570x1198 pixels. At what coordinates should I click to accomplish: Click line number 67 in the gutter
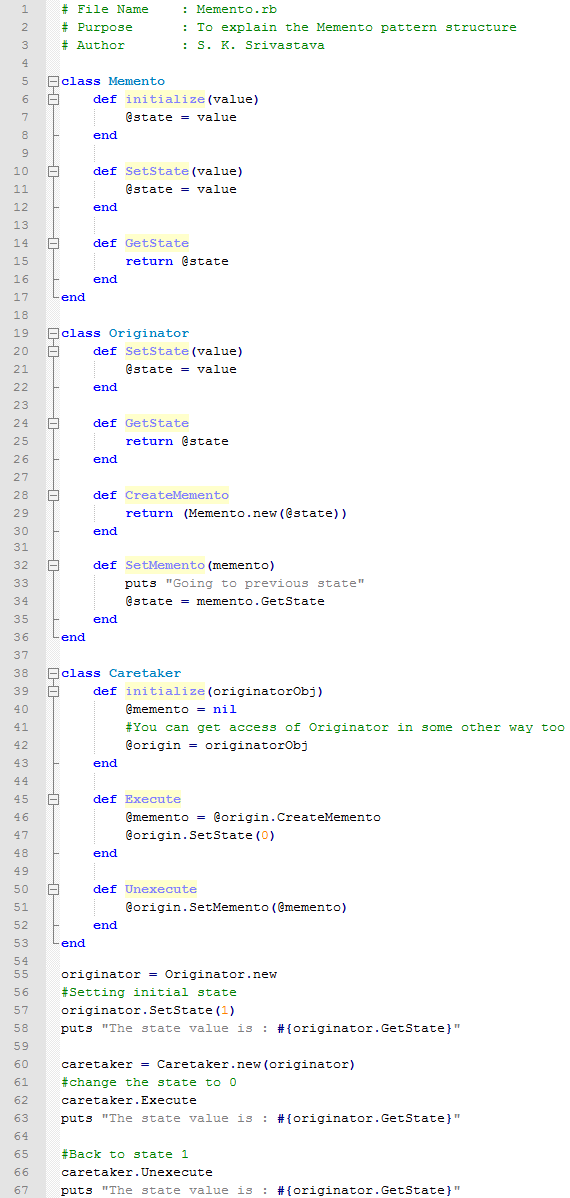21,1190
